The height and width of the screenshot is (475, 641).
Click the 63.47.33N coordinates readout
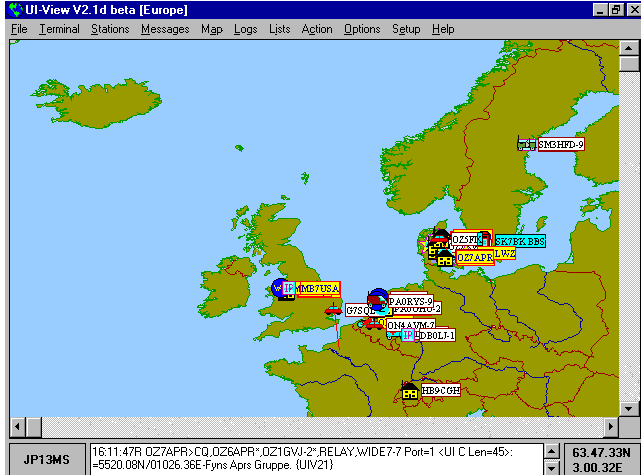[601, 453]
